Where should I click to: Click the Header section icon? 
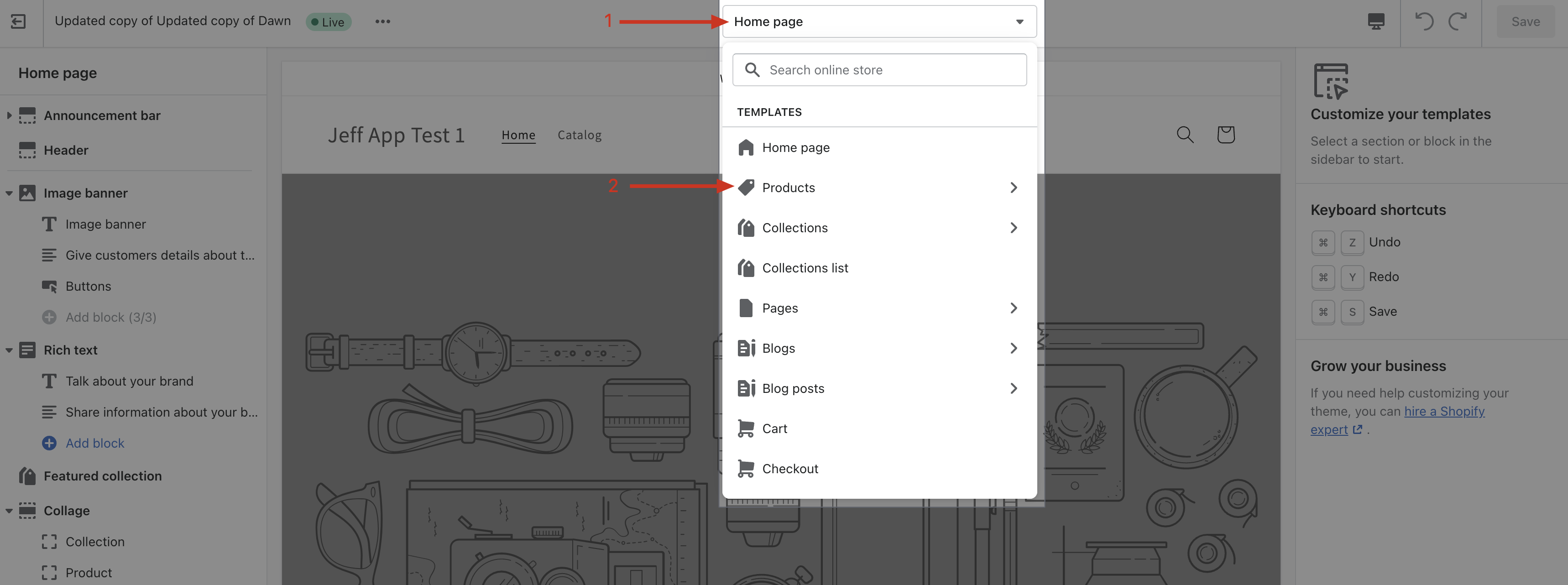pos(27,151)
